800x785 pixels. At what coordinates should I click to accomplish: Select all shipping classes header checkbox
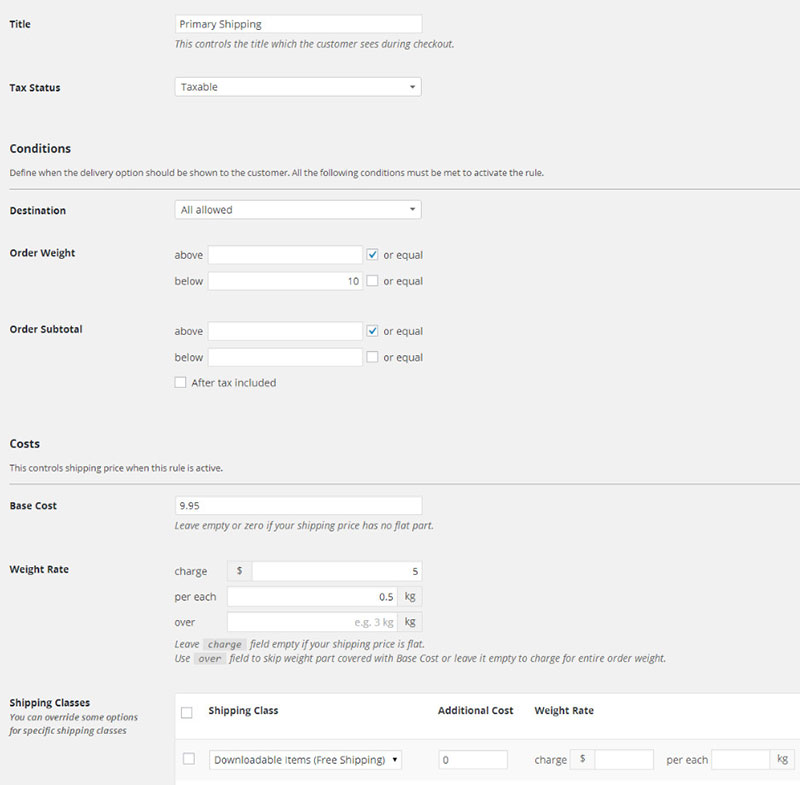tap(187, 712)
